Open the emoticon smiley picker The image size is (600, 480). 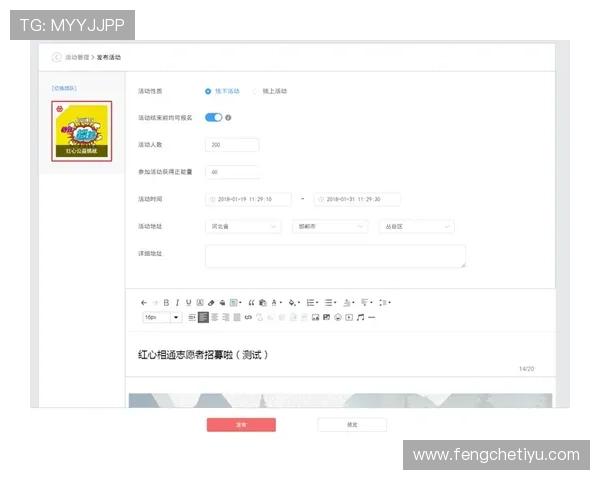coord(338,317)
